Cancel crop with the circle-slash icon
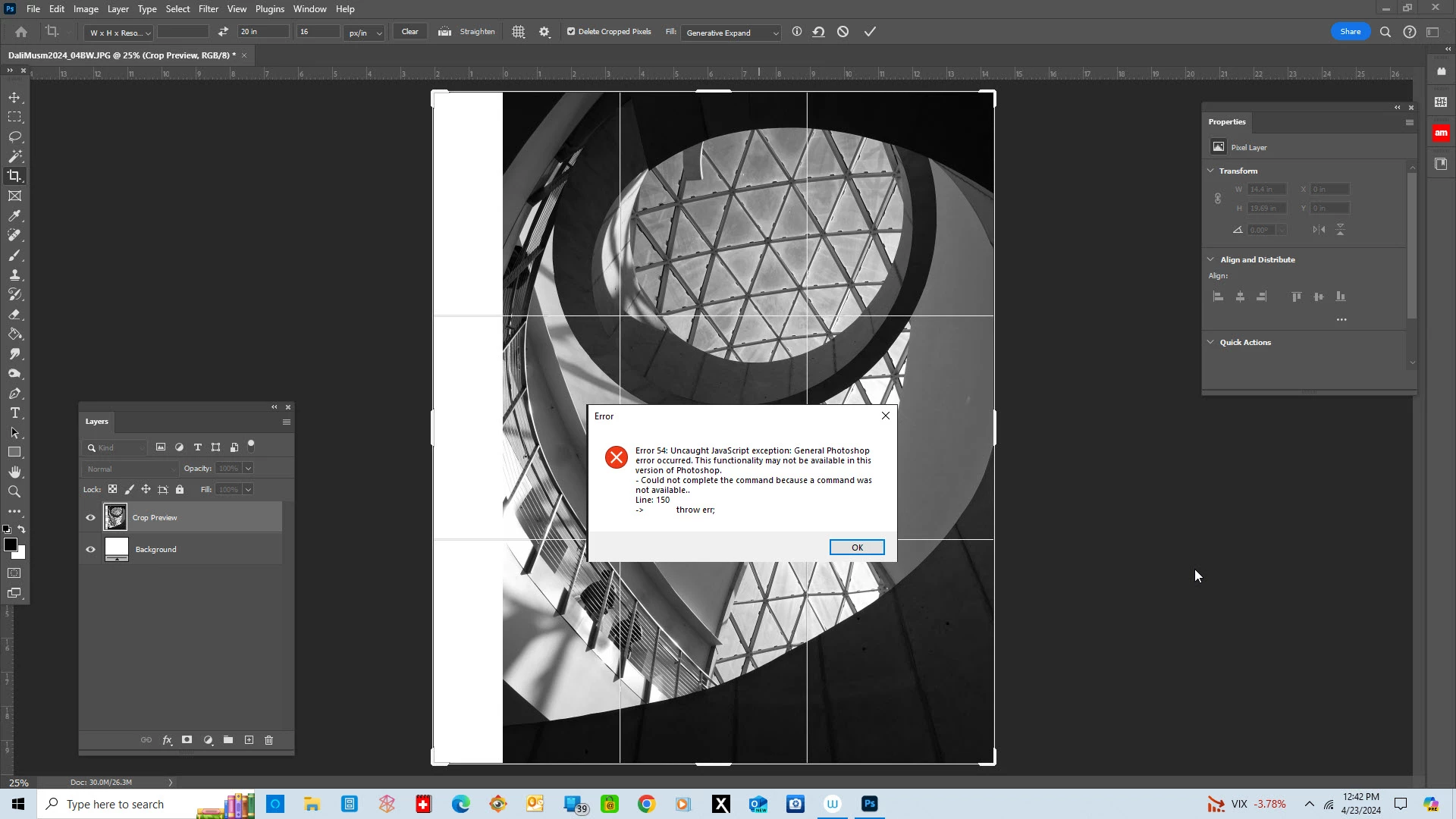The image size is (1456, 819). 843,32
